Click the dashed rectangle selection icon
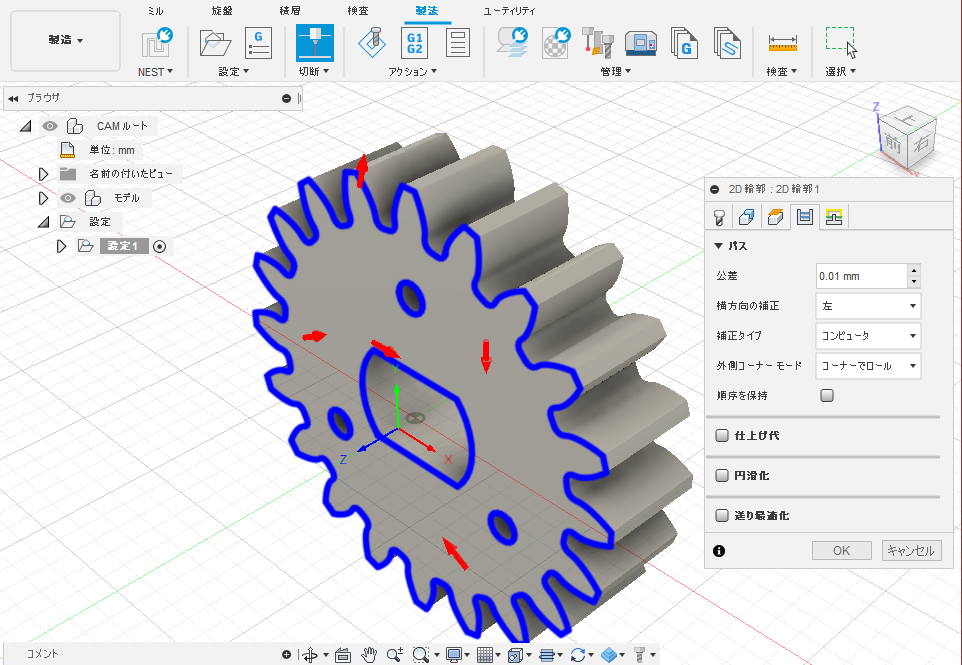Image resolution: width=962 pixels, height=665 pixels. [x=841, y=42]
